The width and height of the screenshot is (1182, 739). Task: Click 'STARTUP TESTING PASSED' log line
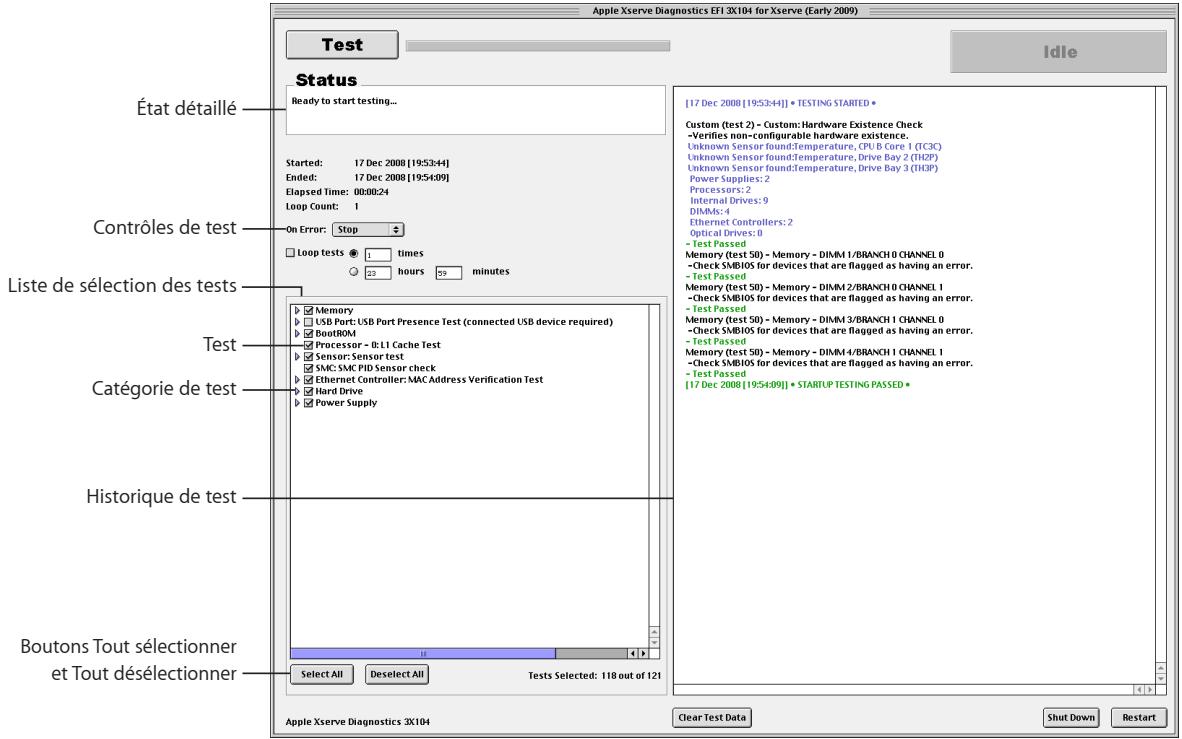coord(798,385)
